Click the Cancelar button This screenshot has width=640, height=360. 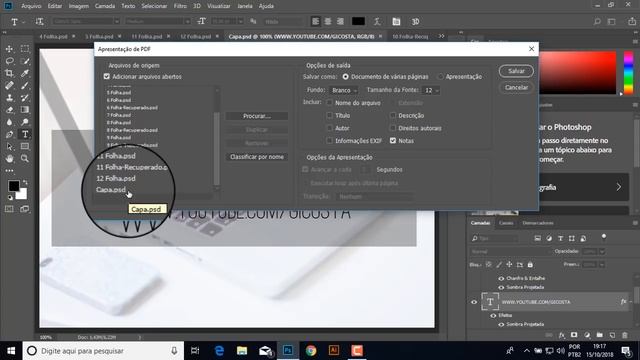[516, 87]
